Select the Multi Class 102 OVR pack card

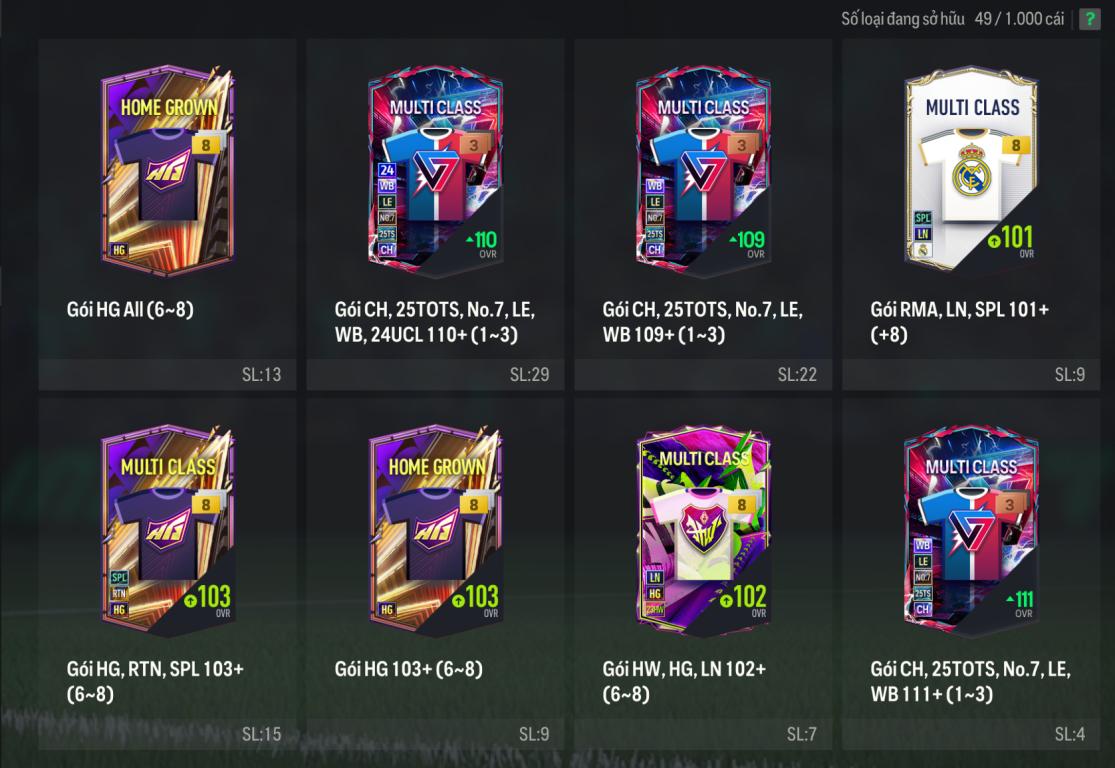703,530
